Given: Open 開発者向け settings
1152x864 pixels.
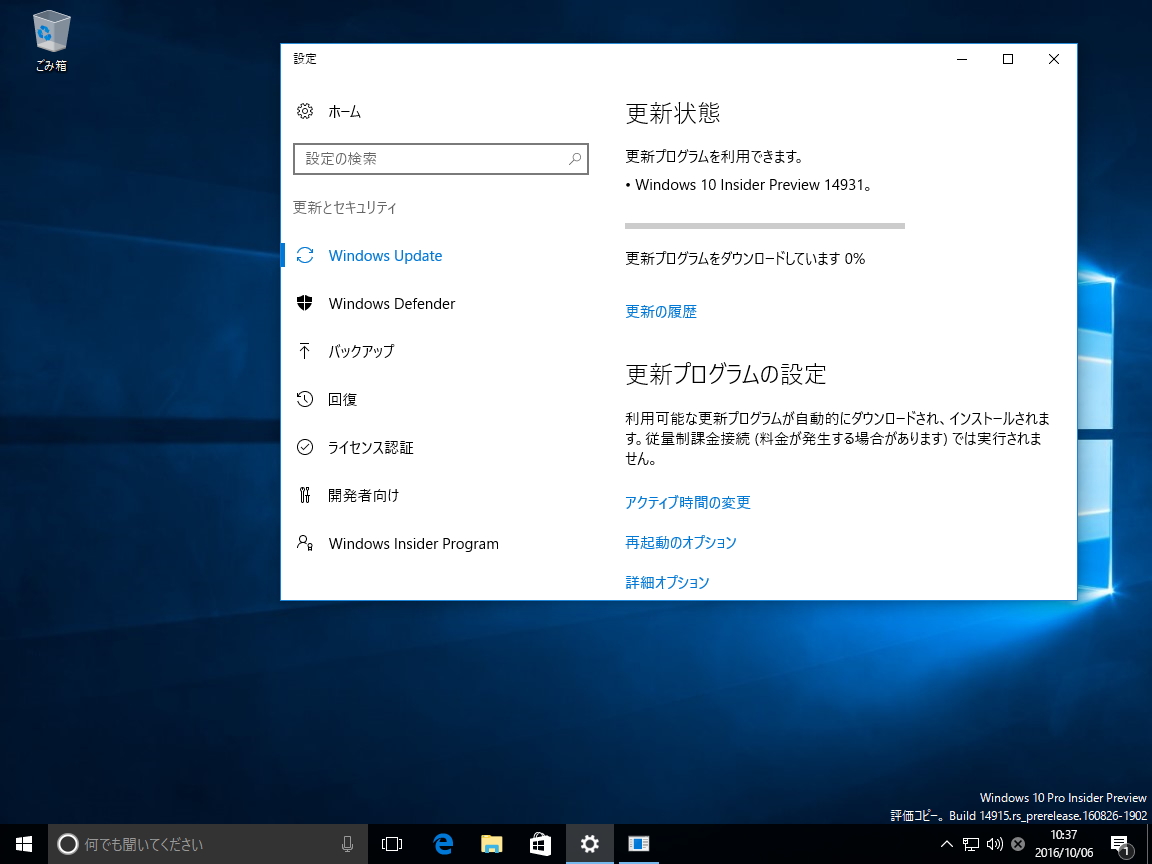Looking at the screenshot, I should coord(361,495).
